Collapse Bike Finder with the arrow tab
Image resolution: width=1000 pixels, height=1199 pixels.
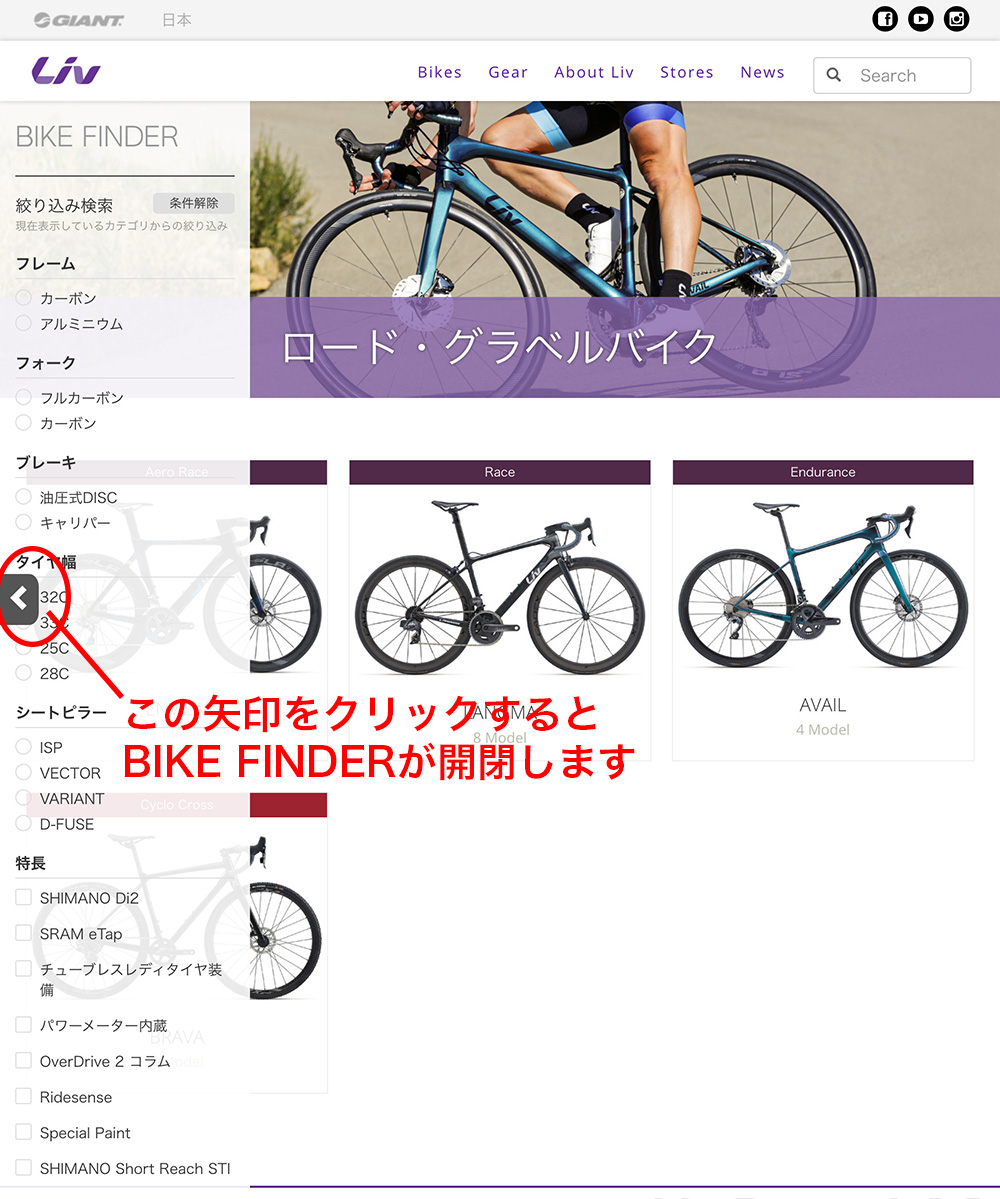pyautogui.click(x=19, y=599)
